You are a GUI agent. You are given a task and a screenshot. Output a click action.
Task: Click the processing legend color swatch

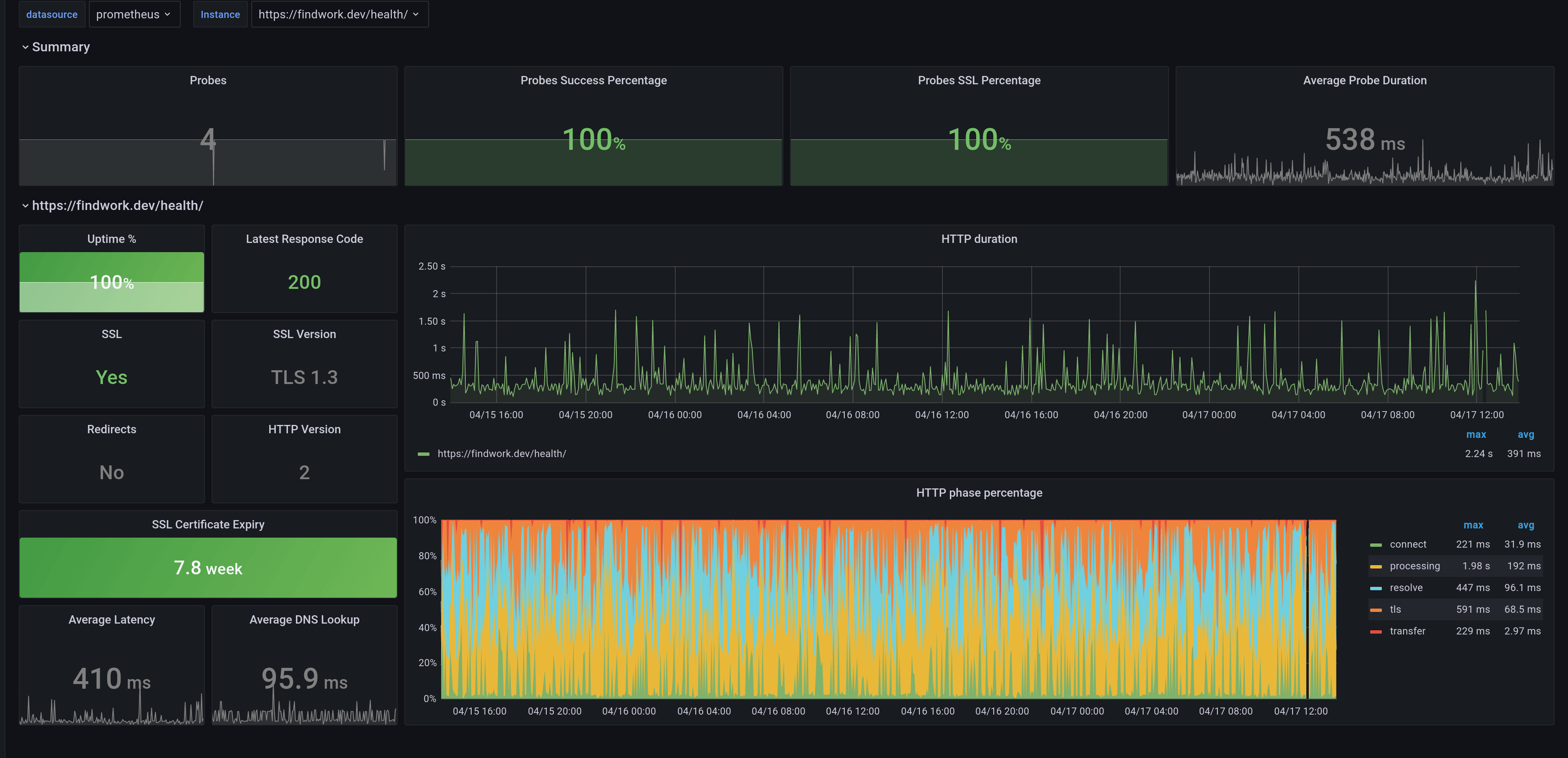point(1376,566)
